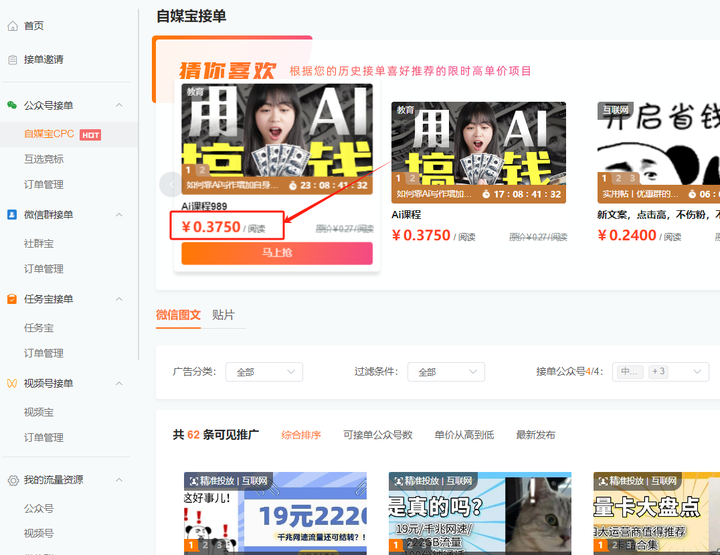Open 社群宝 in the sidebar

39,244
